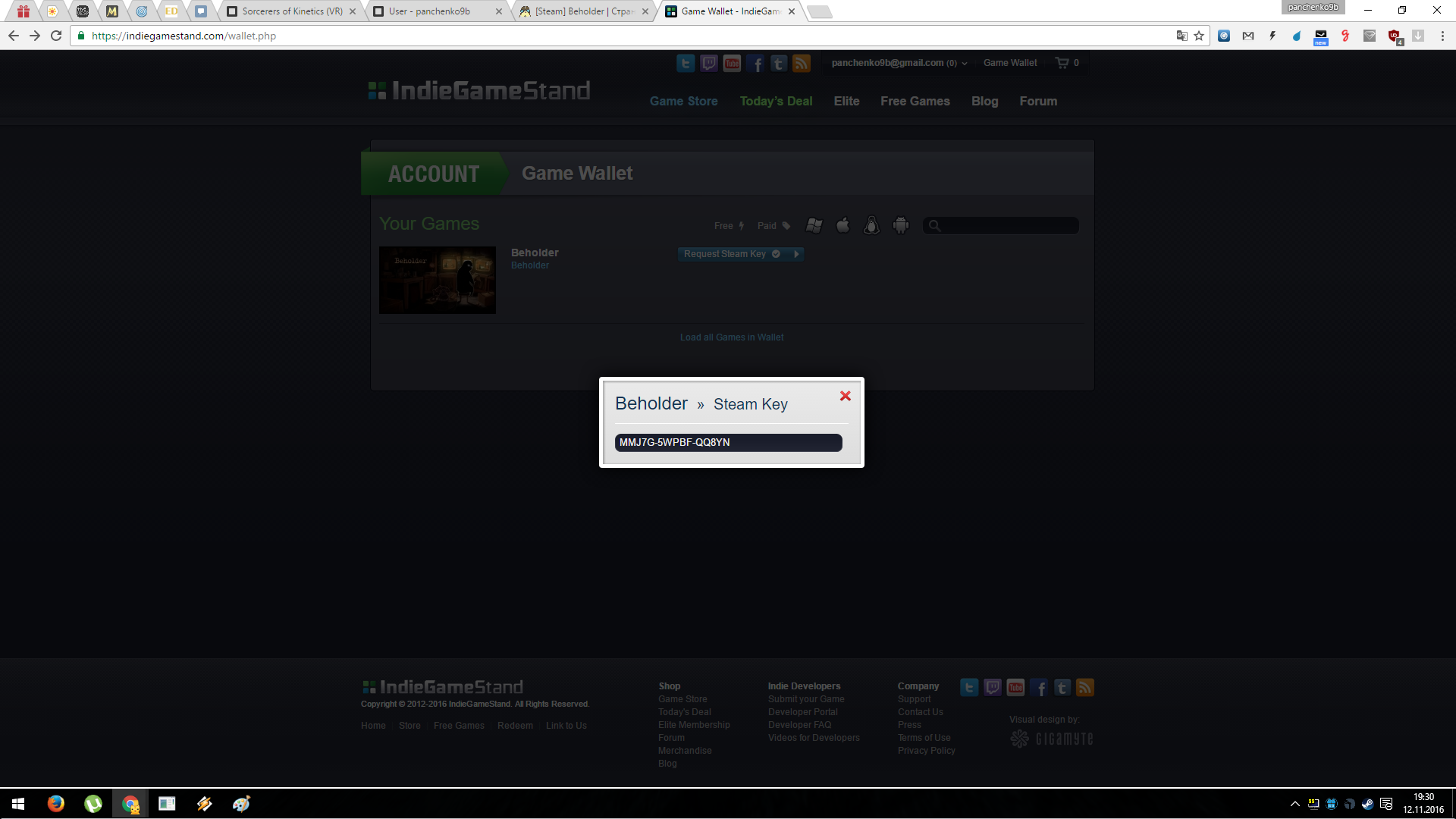
Task: Expand the panchenko9b@gmail.com account dropdown
Action: pos(899,63)
